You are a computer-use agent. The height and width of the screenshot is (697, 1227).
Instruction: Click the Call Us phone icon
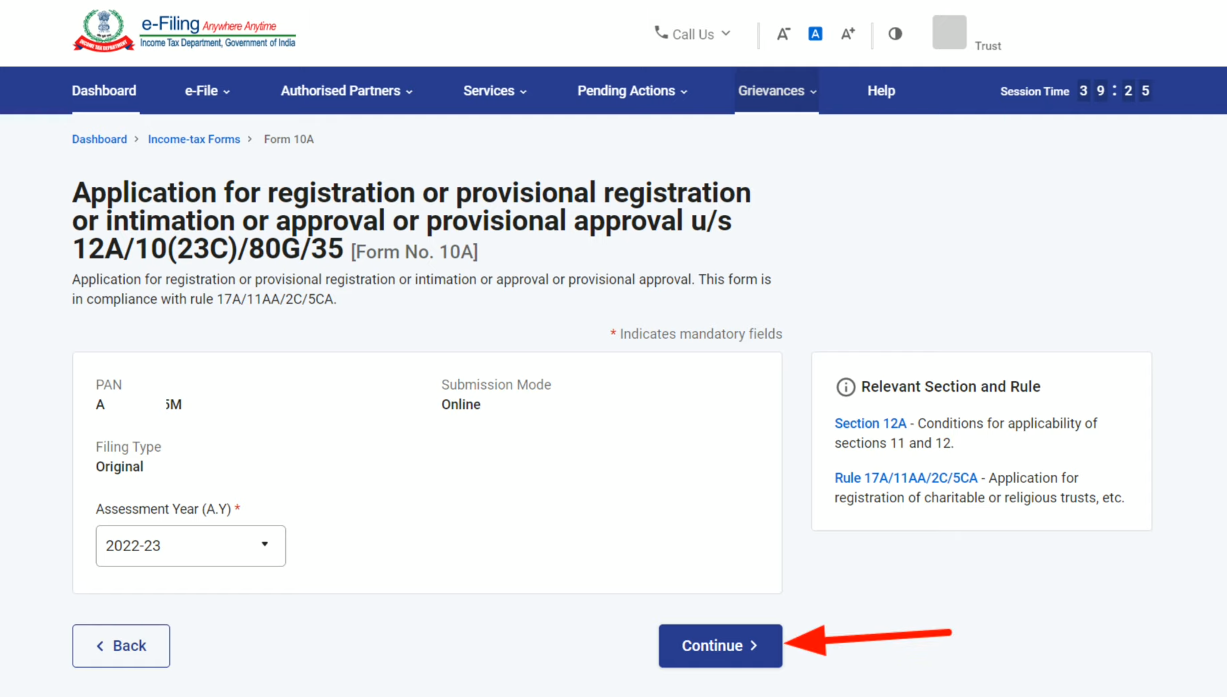pos(661,33)
